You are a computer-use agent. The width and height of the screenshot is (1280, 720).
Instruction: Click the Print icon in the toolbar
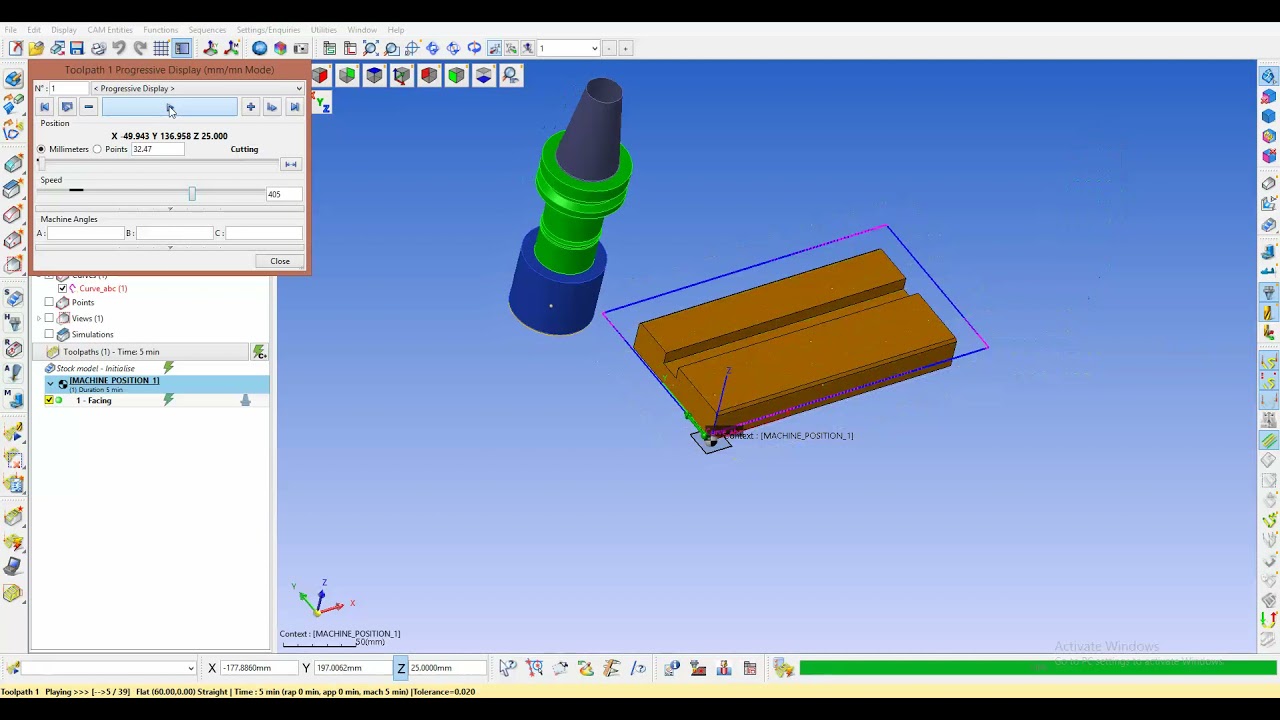[98, 48]
